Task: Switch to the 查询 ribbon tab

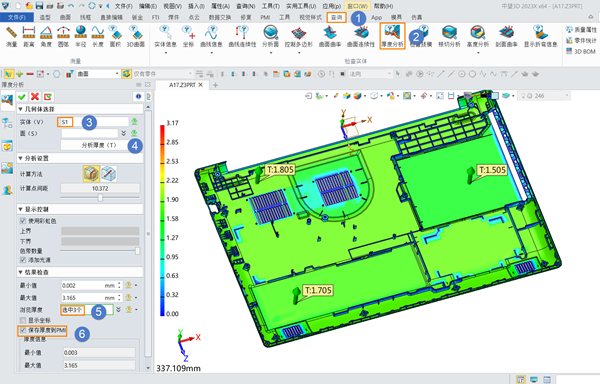Action: pos(337,17)
